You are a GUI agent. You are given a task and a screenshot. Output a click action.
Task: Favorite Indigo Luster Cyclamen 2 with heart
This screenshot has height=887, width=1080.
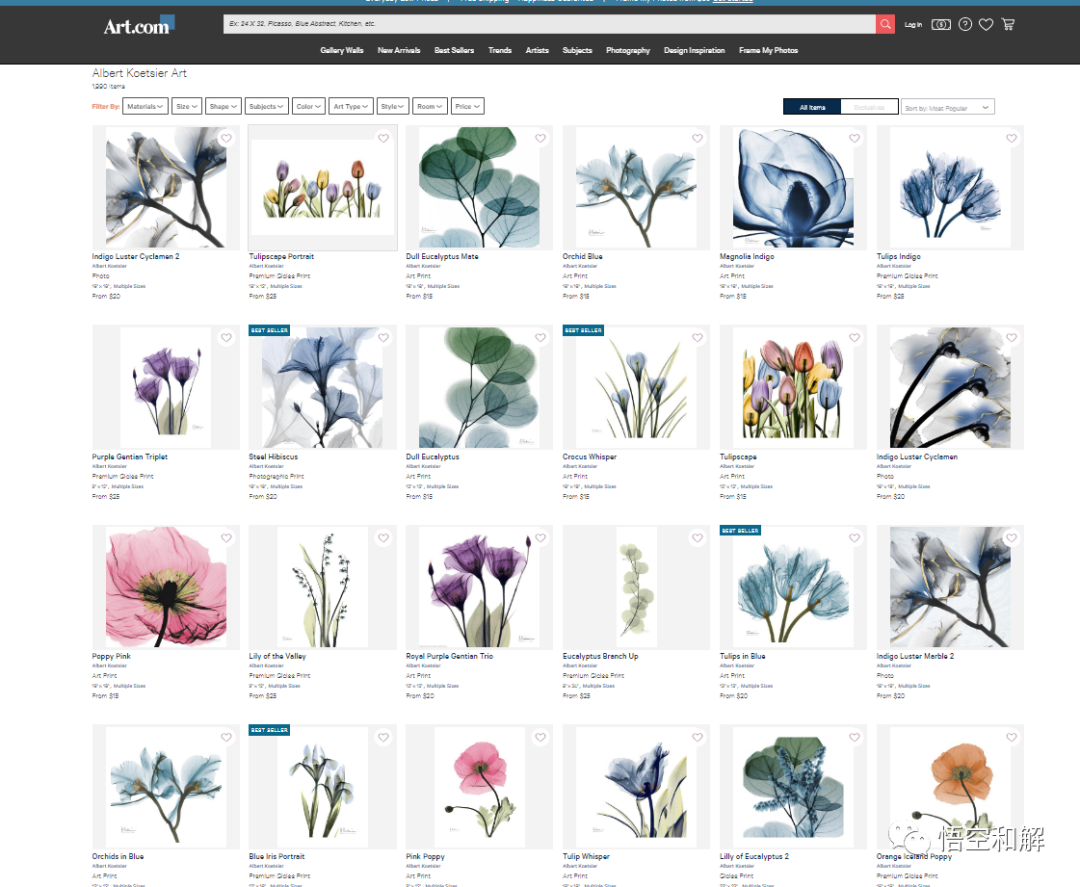227,138
